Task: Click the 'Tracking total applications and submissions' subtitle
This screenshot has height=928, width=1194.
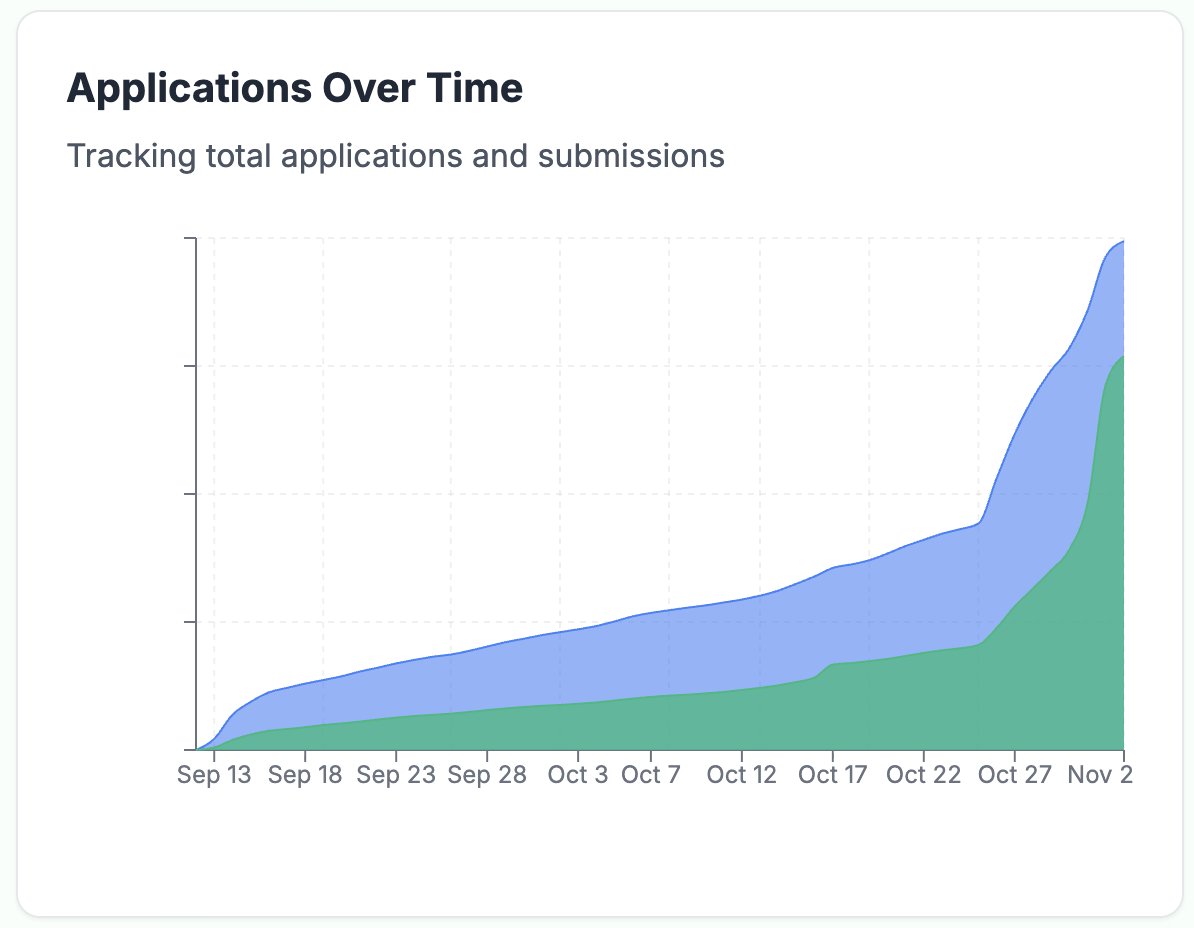Action: click(396, 156)
